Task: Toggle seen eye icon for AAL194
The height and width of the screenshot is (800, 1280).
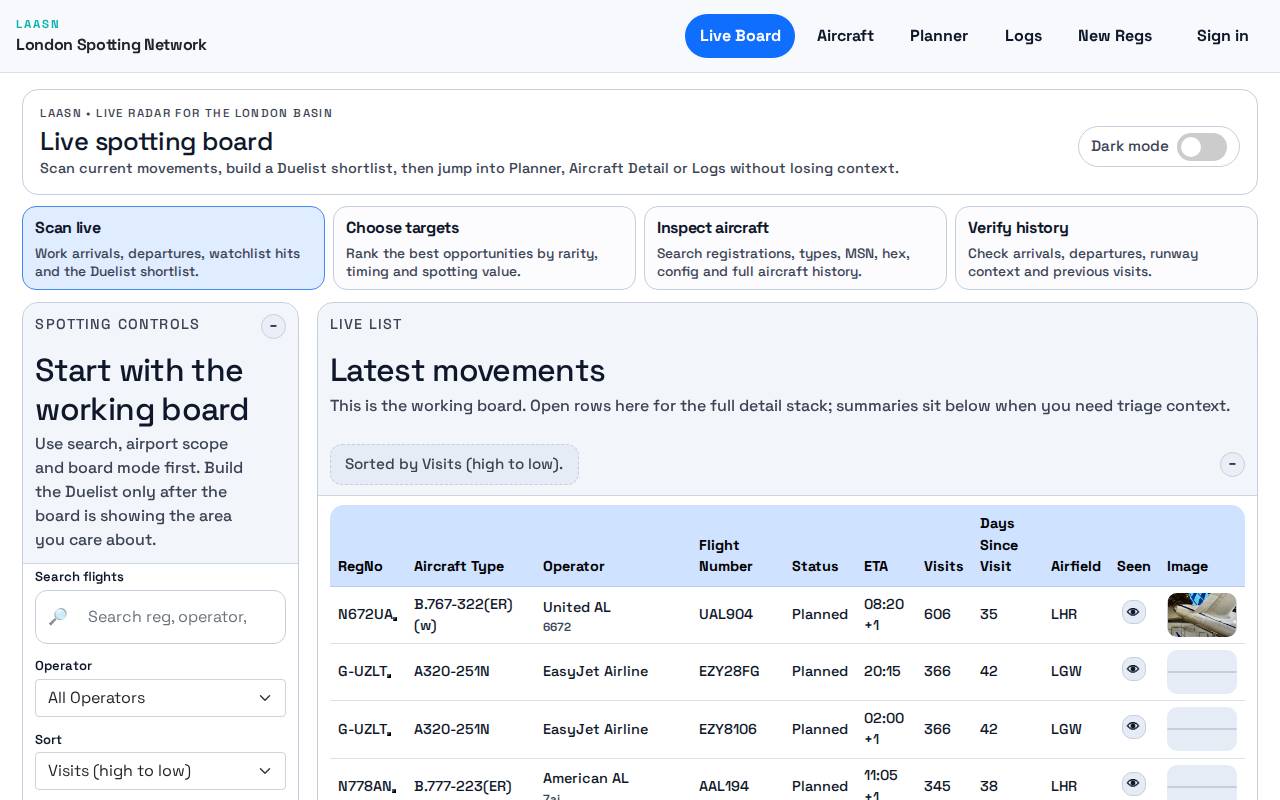Action: pyautogui.click(x=1133, y=783)
